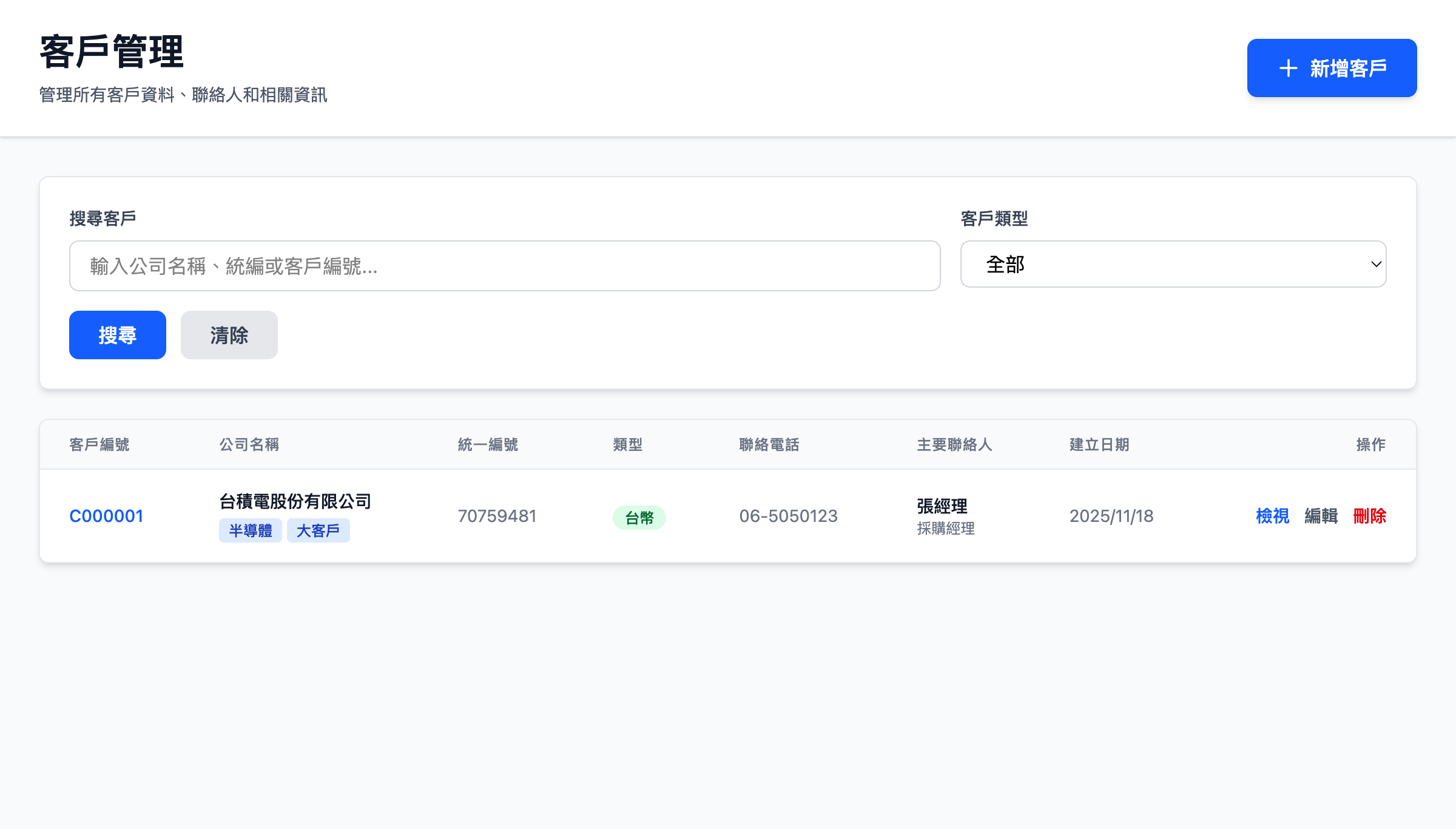The width and height of the screenshot is (1456, 829).
Task: Click the 新增客戶 button
Action: 1332,68
